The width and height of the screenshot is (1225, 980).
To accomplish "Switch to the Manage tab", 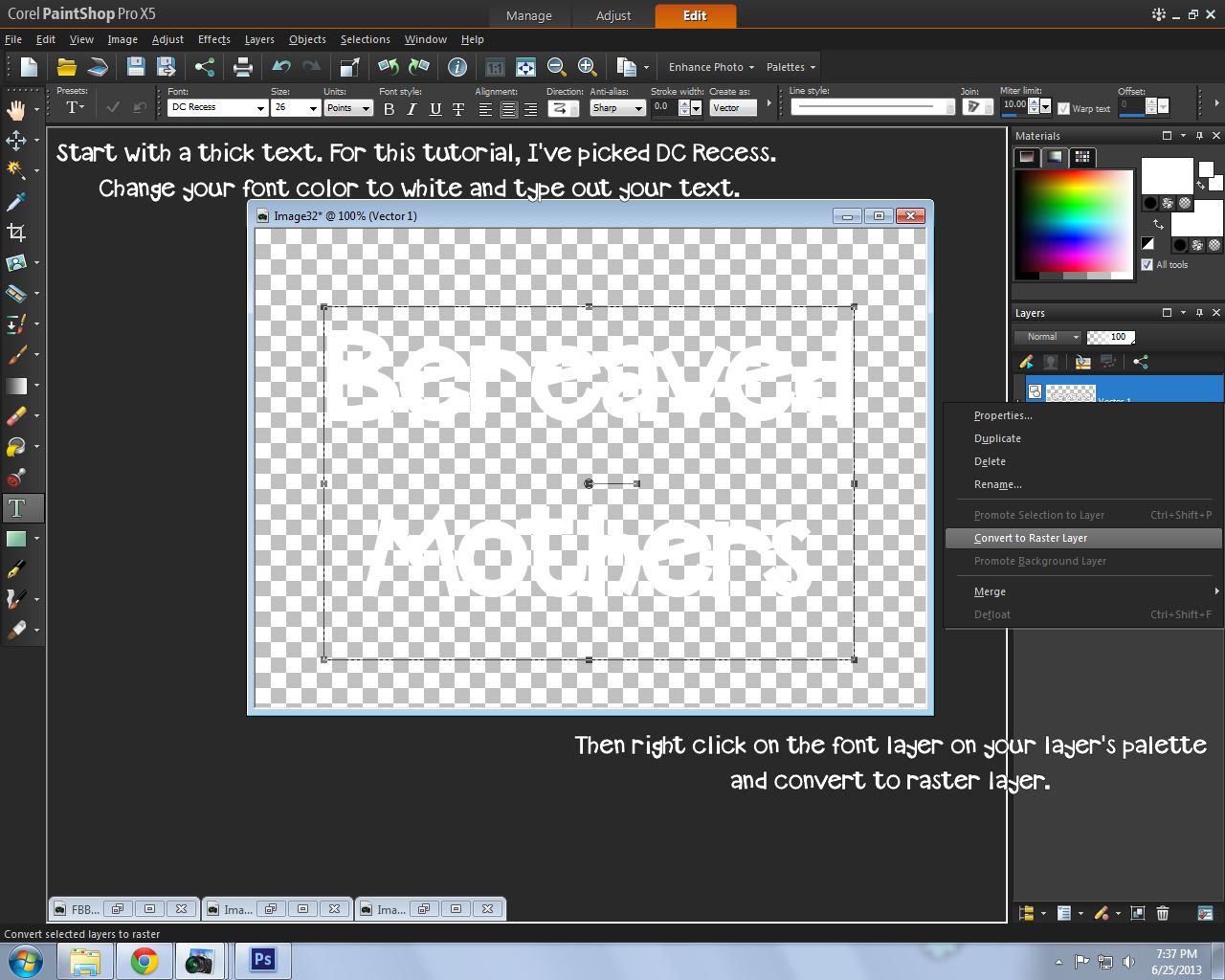I will pyautogui.click(x=529, y=15).
